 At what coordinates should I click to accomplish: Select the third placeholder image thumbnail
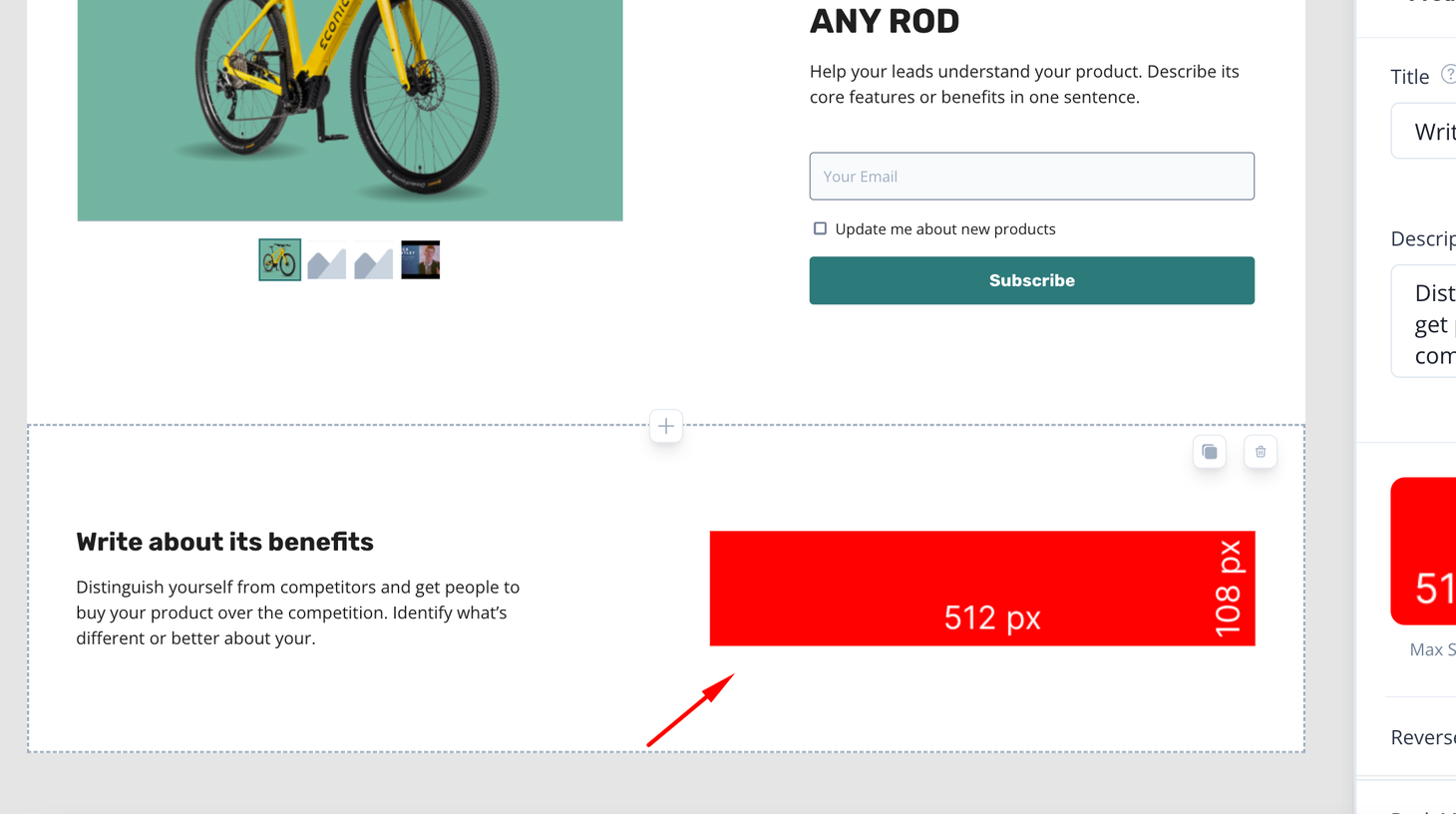tap(373, 260)
